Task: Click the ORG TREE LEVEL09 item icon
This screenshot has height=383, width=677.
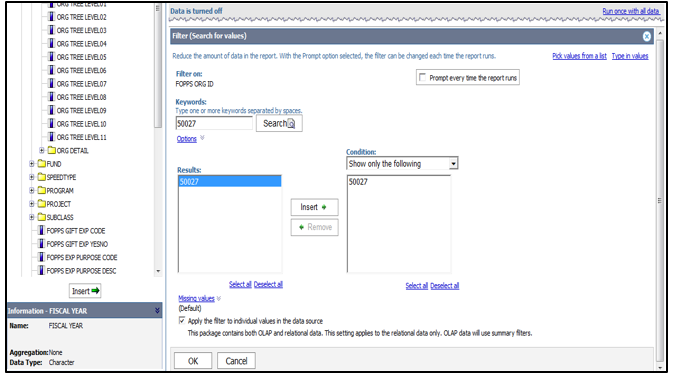Action: pos(51,111)
